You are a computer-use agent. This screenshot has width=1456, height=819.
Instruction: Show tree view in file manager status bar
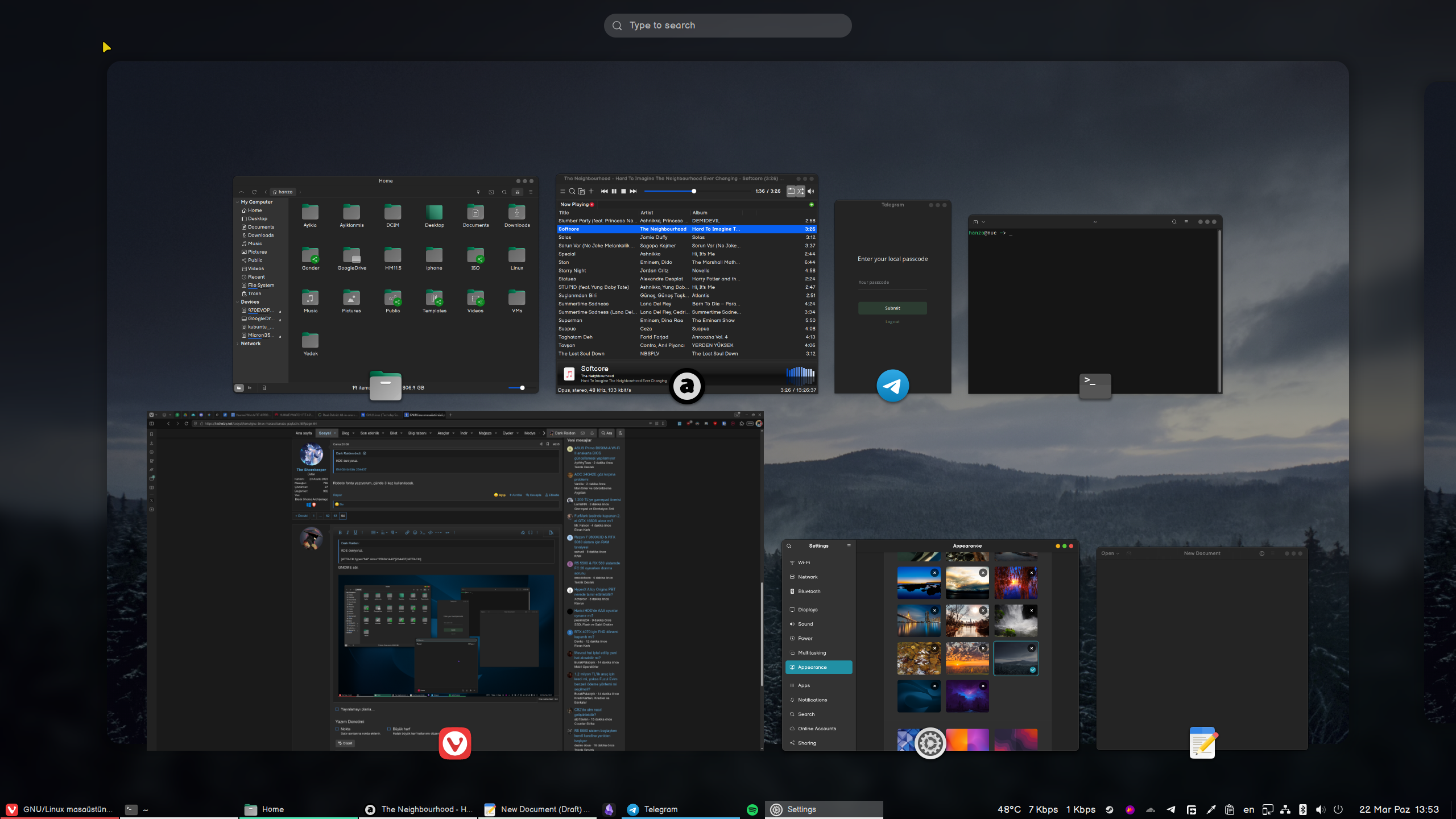(x=250, y=388)
